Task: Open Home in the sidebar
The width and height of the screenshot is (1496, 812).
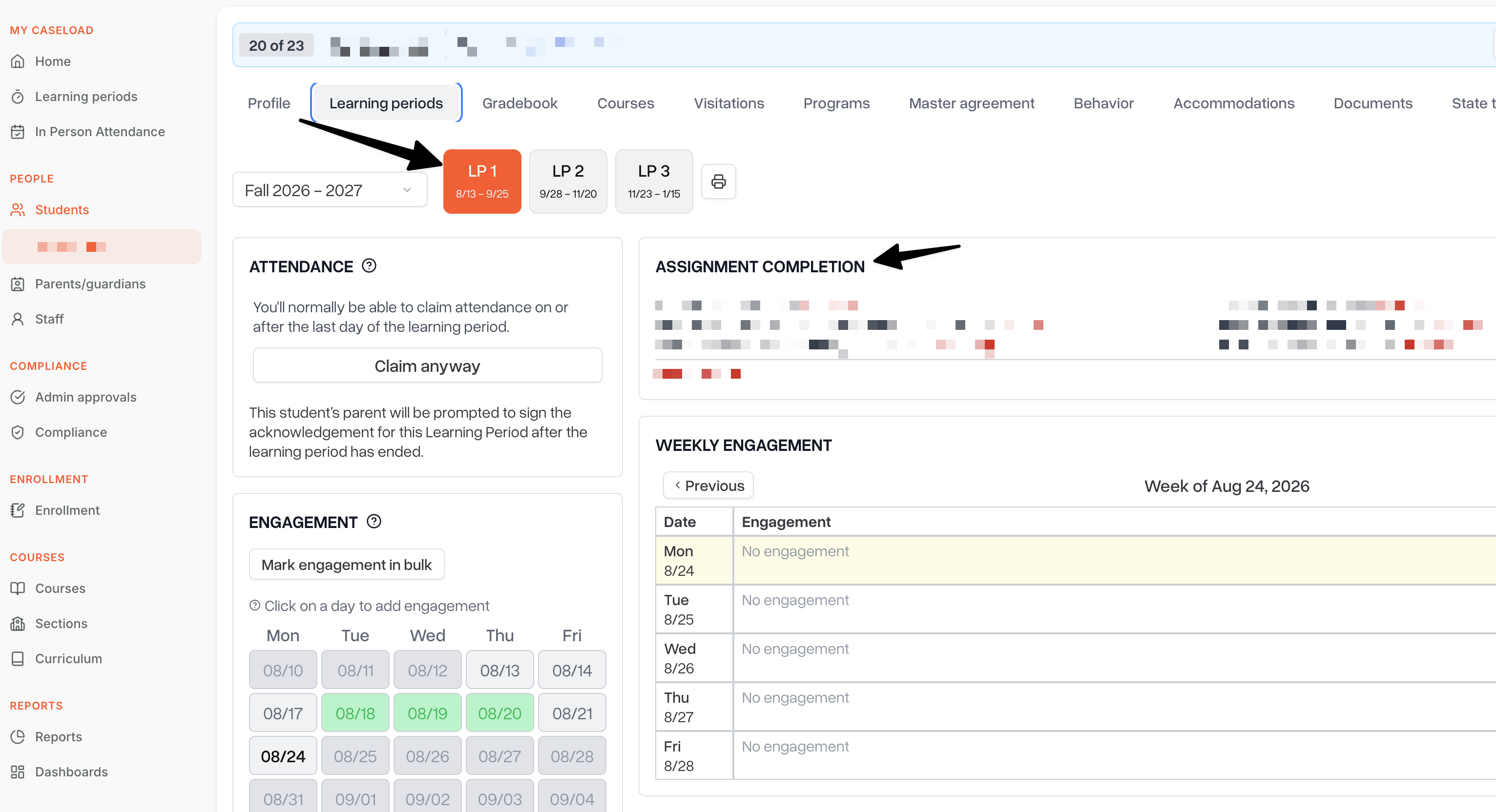Action: coord(53,61)
